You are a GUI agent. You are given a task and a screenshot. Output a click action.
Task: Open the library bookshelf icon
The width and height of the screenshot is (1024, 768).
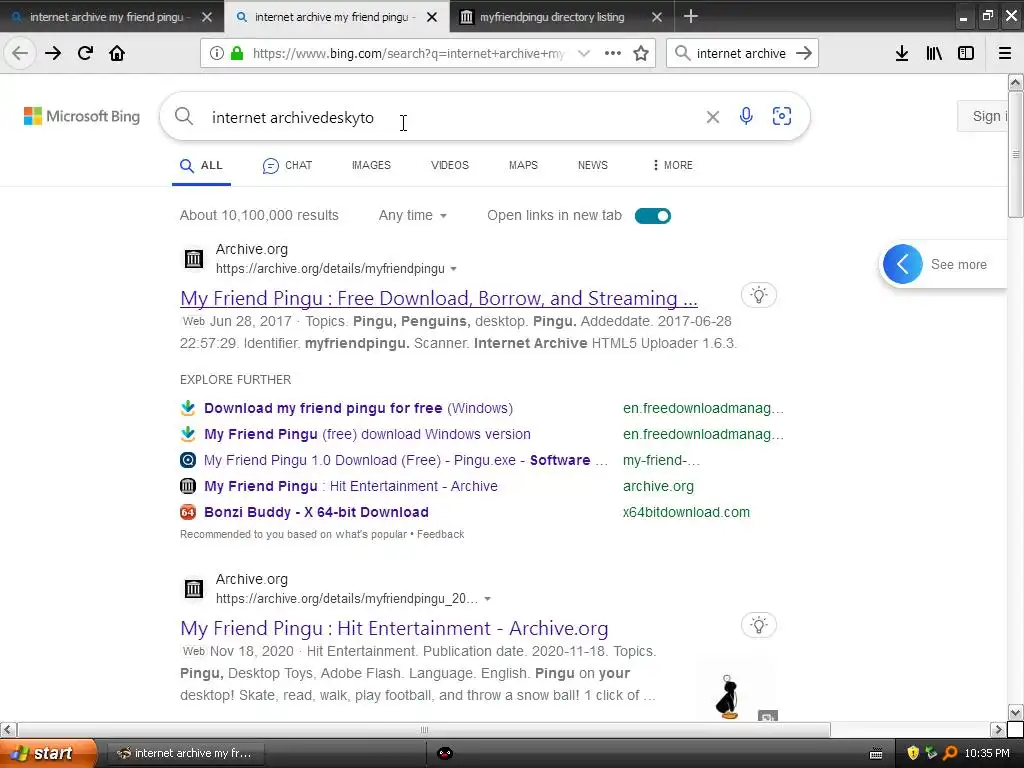click(x=934, y=54)
